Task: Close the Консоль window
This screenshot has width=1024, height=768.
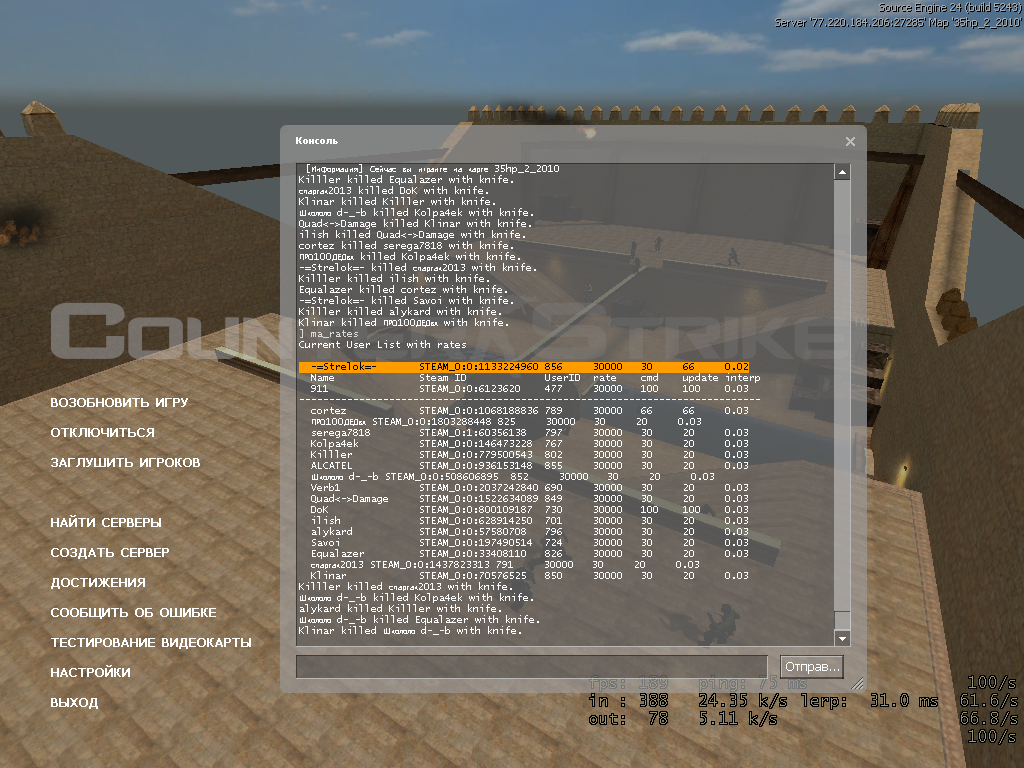Action: pyautogui.click(x=850, y=142)
